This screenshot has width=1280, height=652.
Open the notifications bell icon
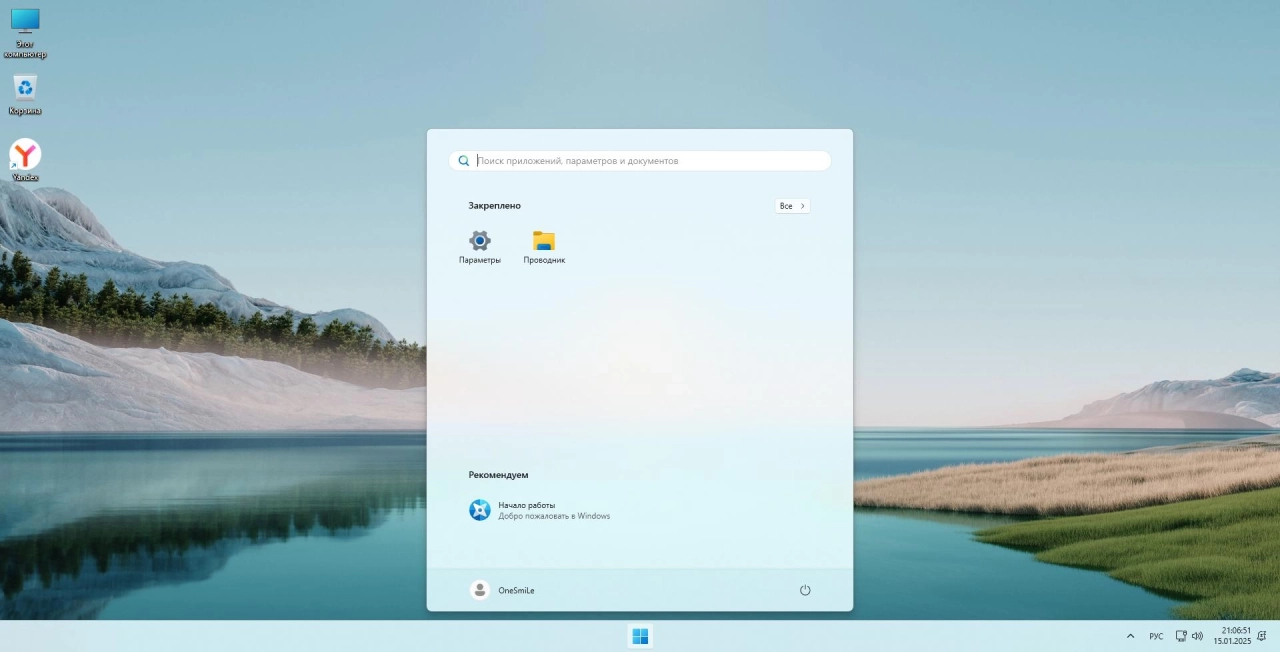(1262, 636)
